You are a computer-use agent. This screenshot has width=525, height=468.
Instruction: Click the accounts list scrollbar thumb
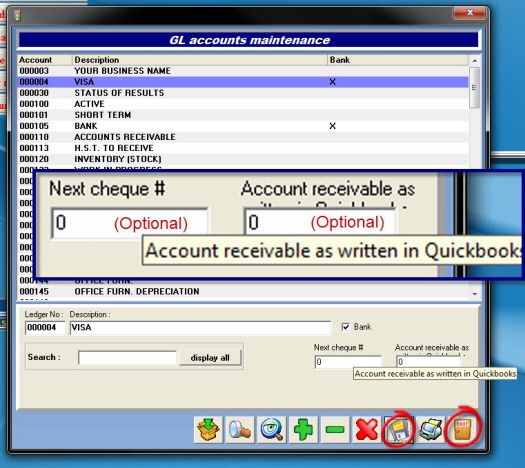tap(474, 88)
